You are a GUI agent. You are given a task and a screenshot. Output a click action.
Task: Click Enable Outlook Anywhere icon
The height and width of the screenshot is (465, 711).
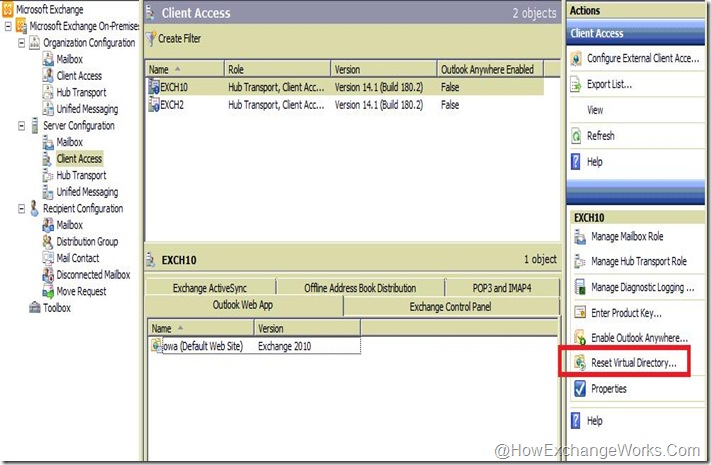tap(580, 338)
